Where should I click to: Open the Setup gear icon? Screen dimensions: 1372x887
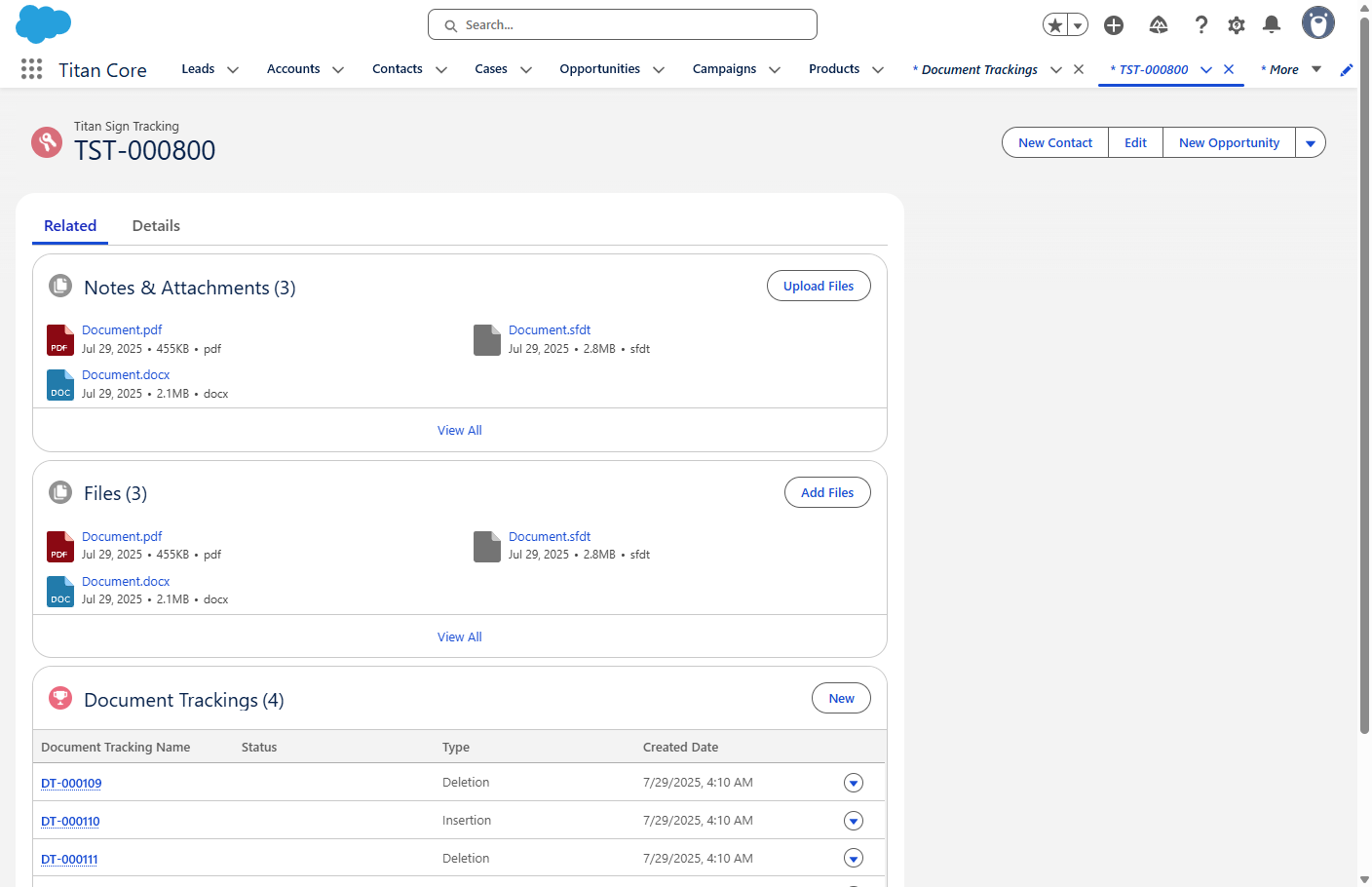(x=1236, y=24)
